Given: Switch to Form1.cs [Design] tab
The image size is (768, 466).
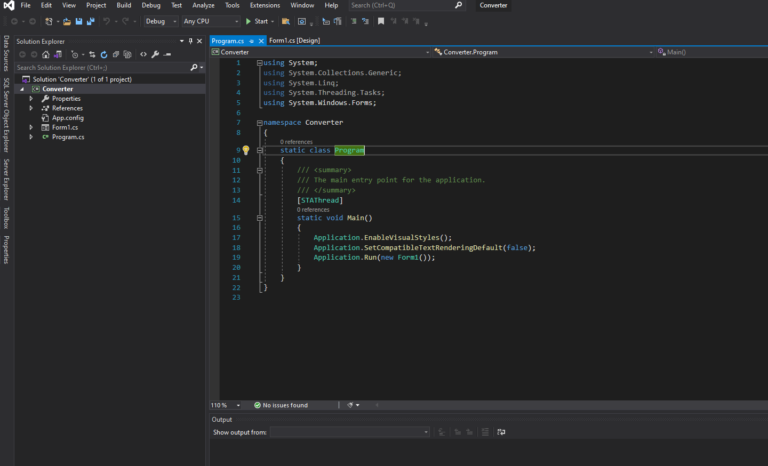Looking at the screenshot, I should tap(294, 41).
